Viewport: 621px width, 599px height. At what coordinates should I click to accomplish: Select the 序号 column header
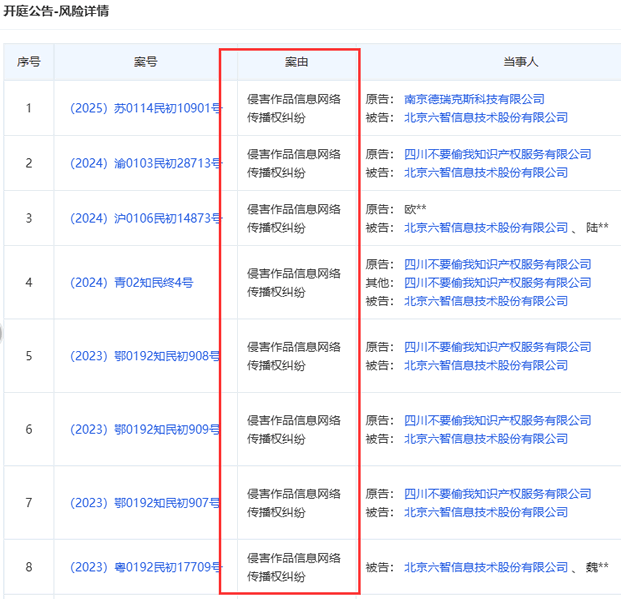click(29, 62)
